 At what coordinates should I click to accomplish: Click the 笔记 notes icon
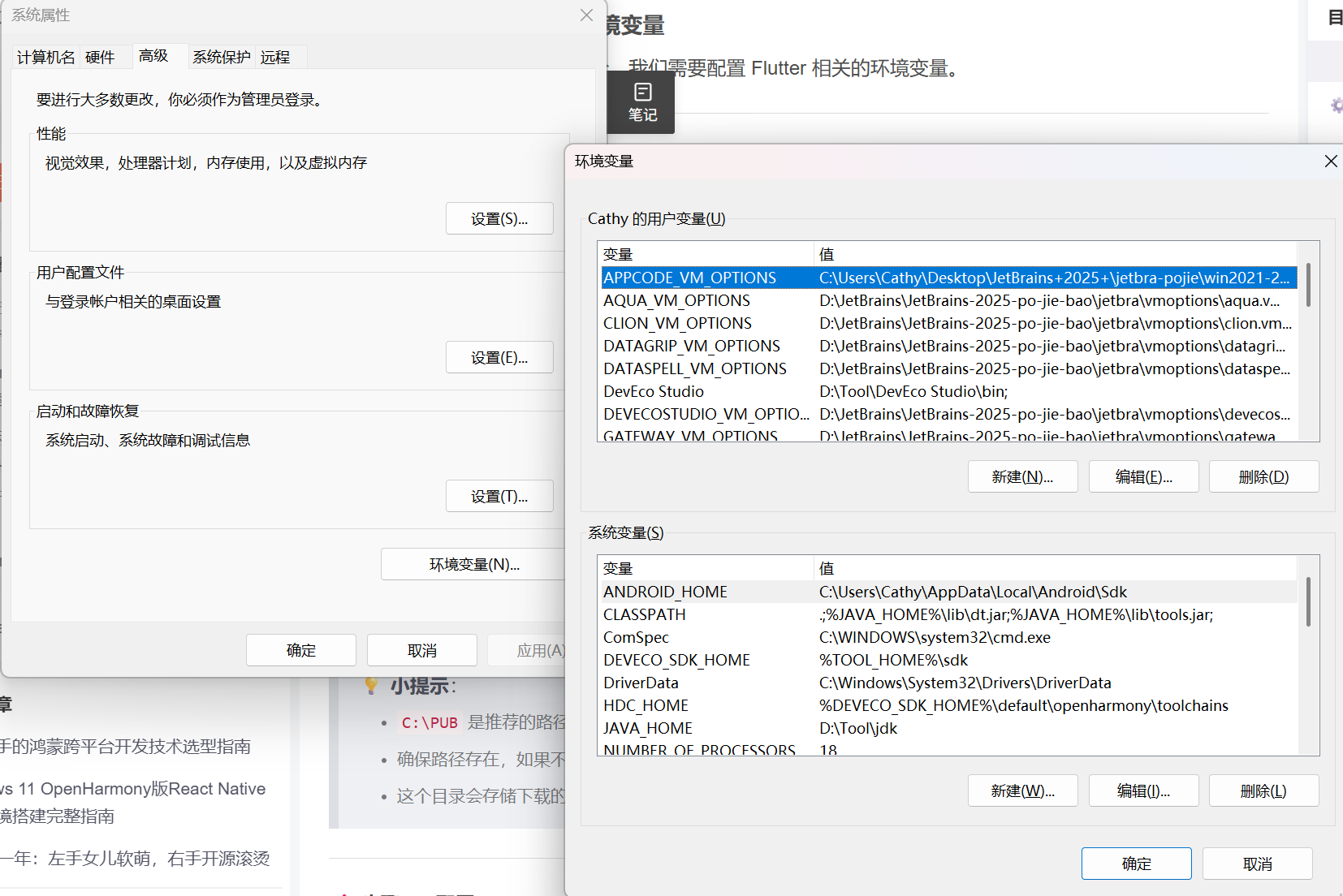coord(641,102)
